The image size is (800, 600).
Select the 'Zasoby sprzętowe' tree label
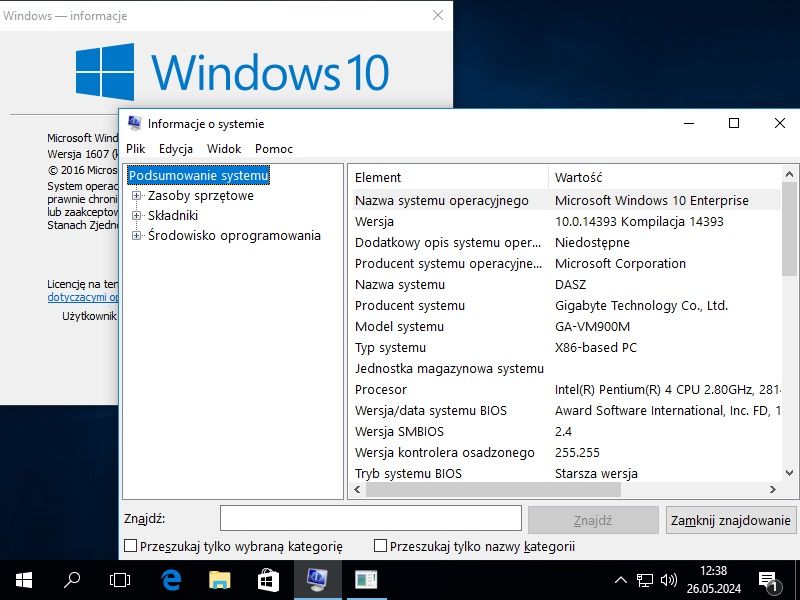[201, 195]
